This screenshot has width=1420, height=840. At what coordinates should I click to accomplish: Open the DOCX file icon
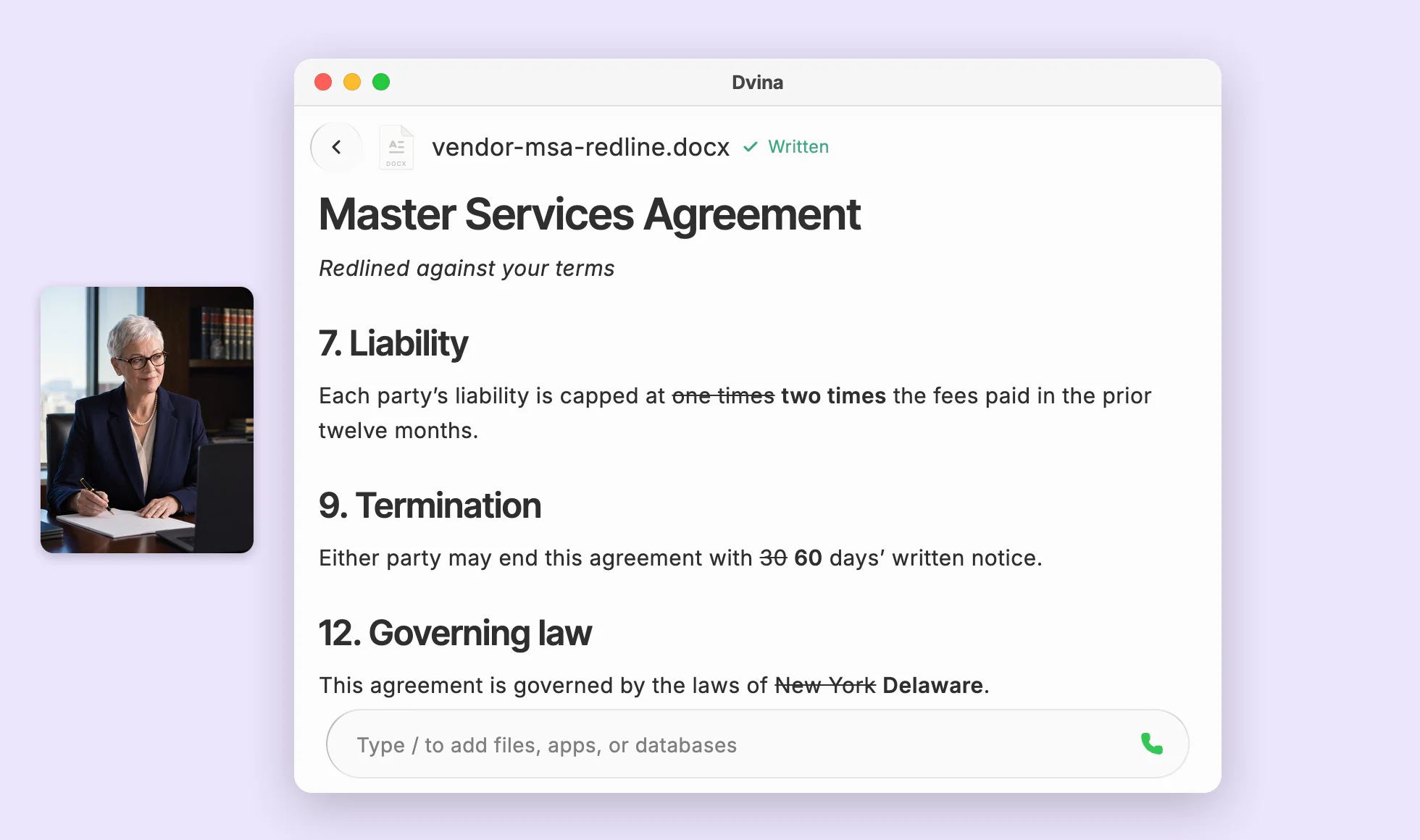pyautogui.click(x=396, y=148)
